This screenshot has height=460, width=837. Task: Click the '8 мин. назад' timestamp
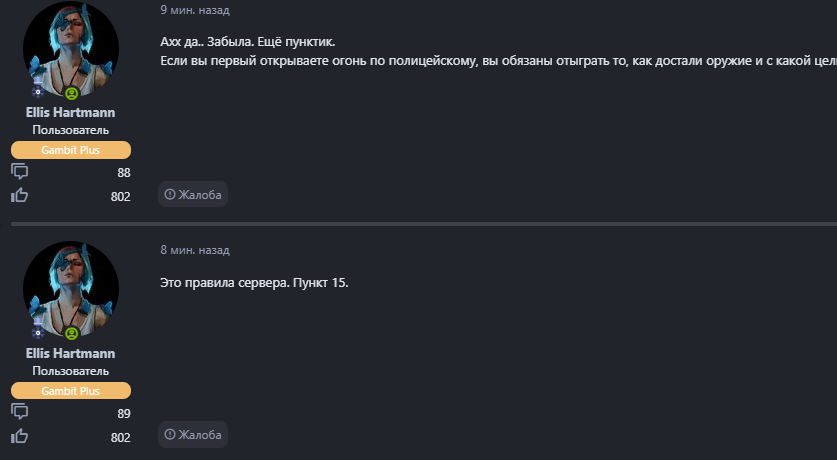(x=194, y=250)
